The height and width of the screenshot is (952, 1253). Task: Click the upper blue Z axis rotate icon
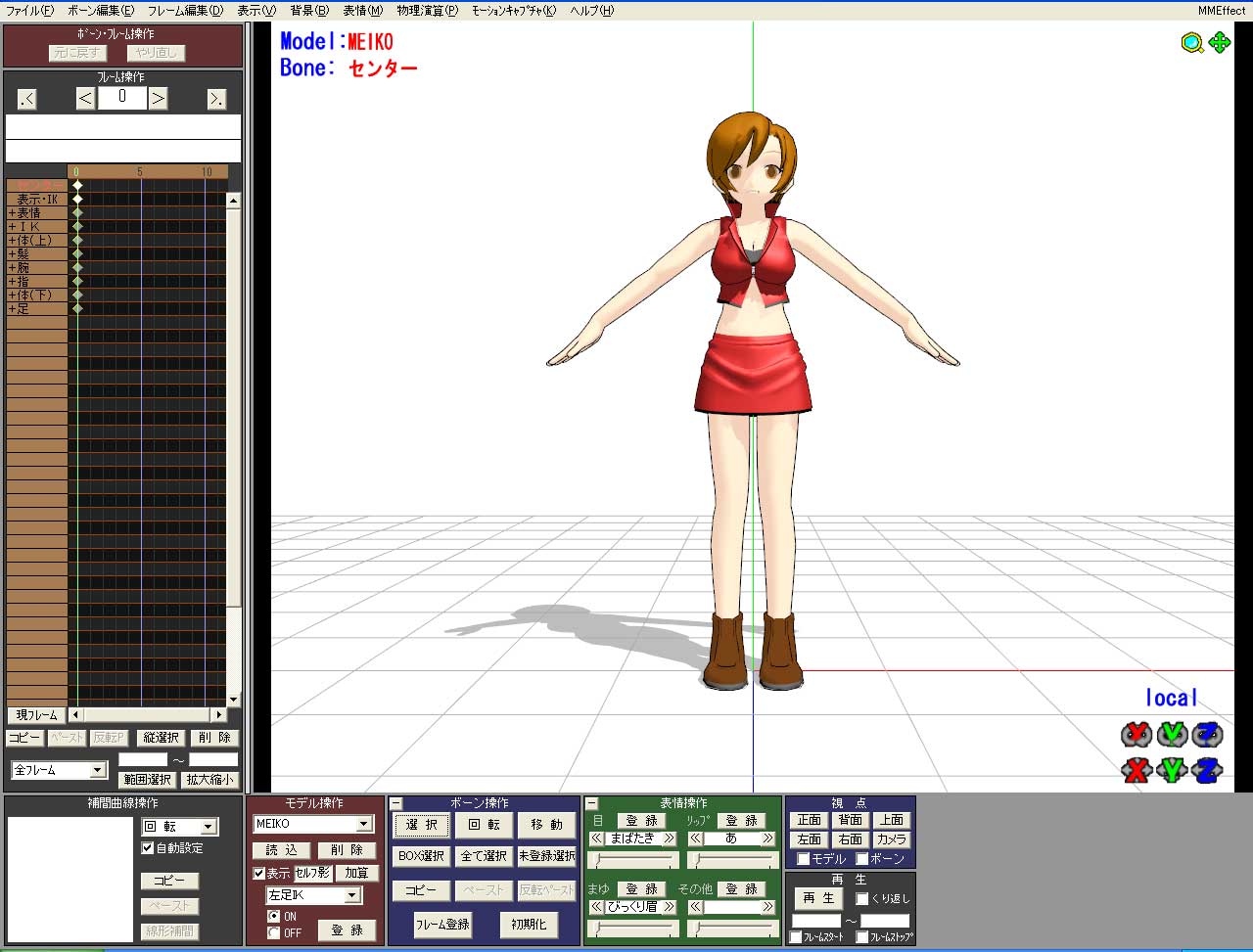tap(1208, 734)
